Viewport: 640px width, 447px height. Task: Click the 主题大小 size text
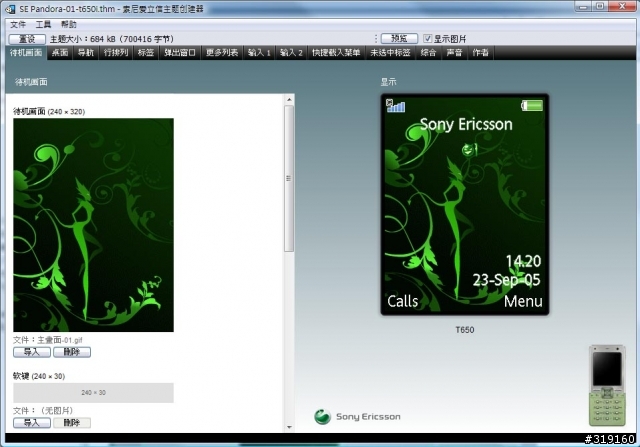tap(112, 39)
